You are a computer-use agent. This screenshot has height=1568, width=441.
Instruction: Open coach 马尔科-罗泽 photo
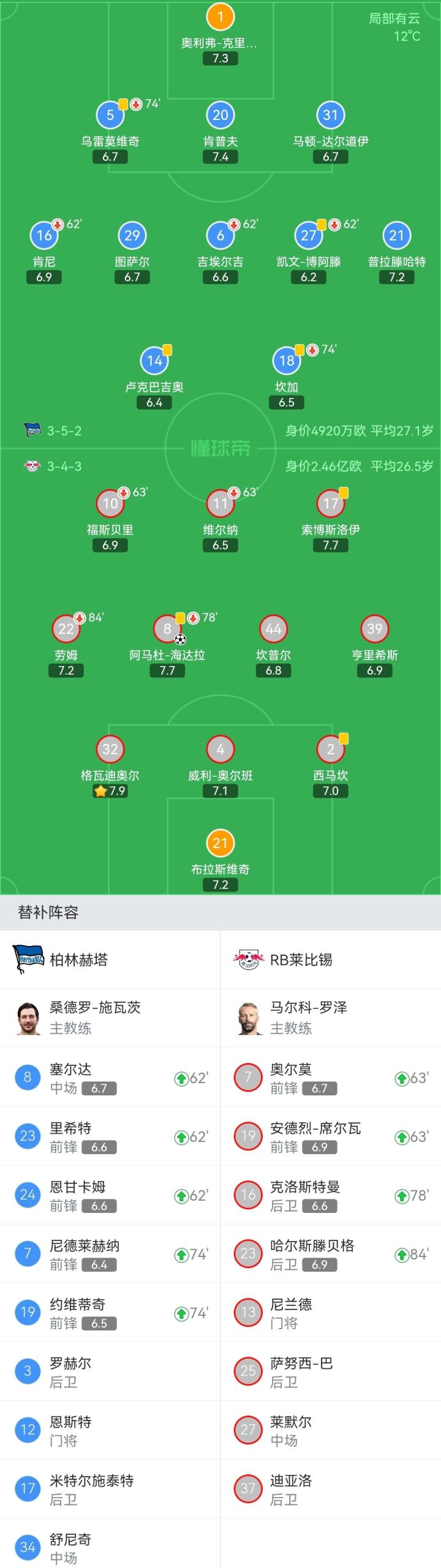pos(248,1018)
